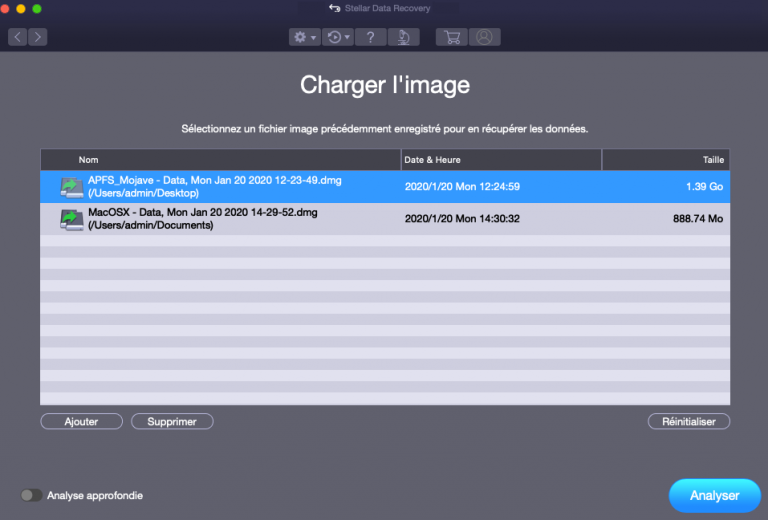Open the settings gear menu
Screen dimensions: 768x520
click(x=305, y=37)
